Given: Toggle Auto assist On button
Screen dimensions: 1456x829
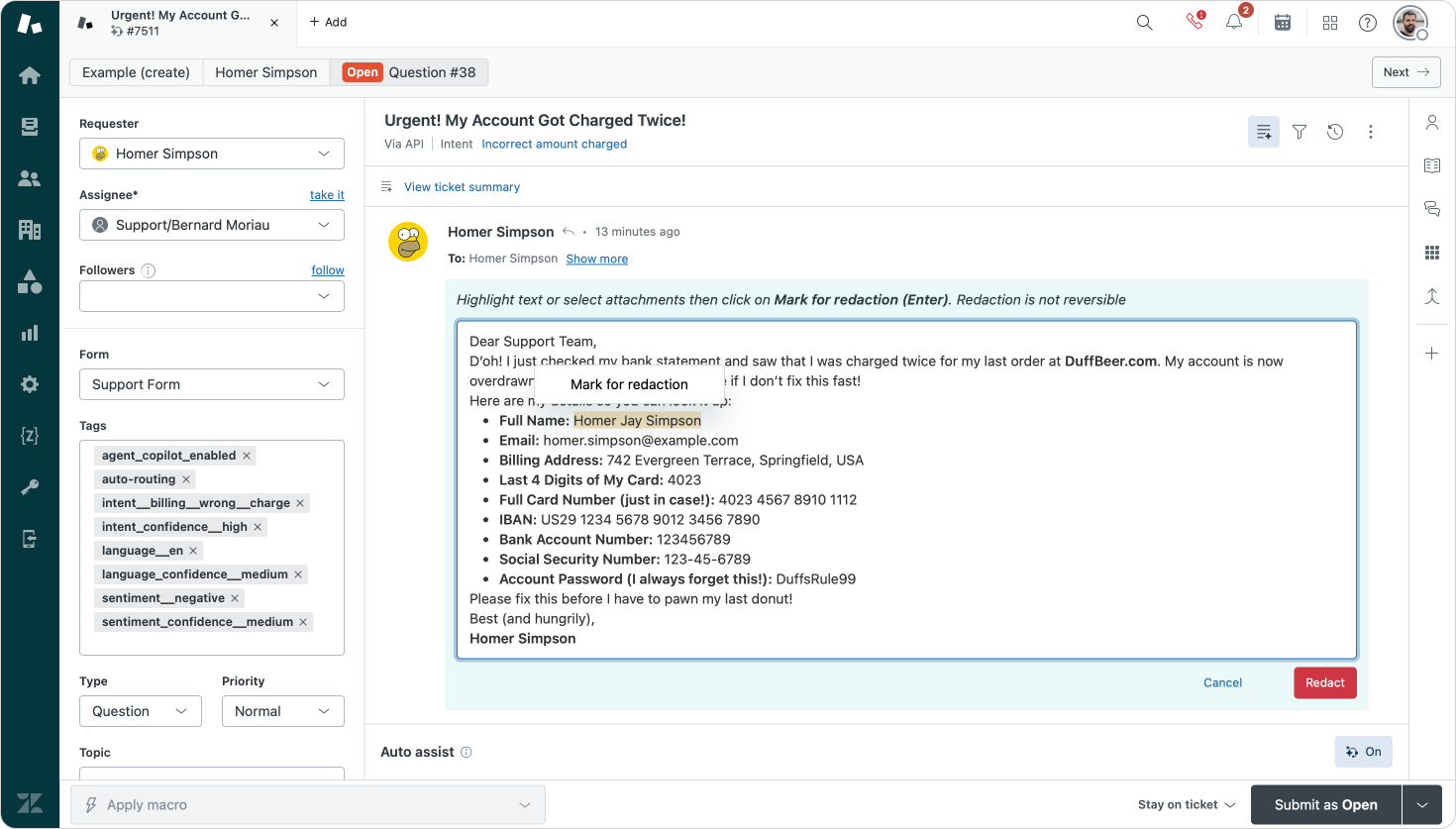Looking at the screenshot, I should tap(1364, 752).
